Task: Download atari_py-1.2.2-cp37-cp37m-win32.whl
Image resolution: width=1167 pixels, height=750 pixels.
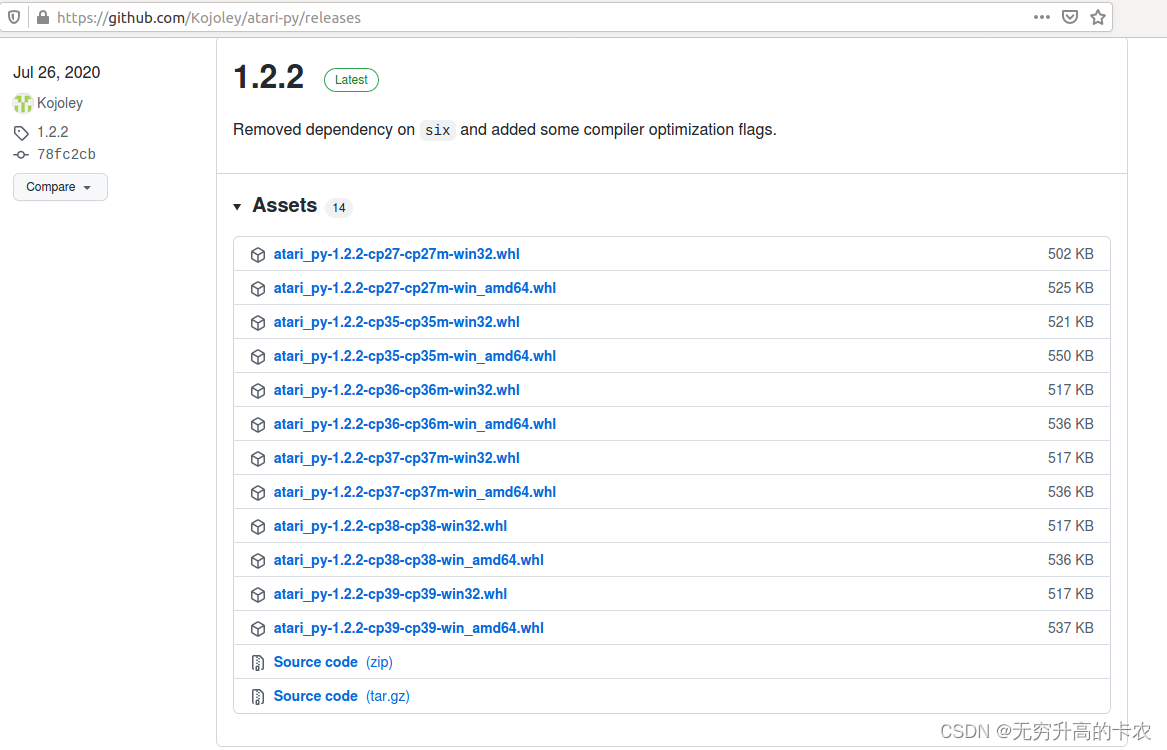Action: (397, 458)
